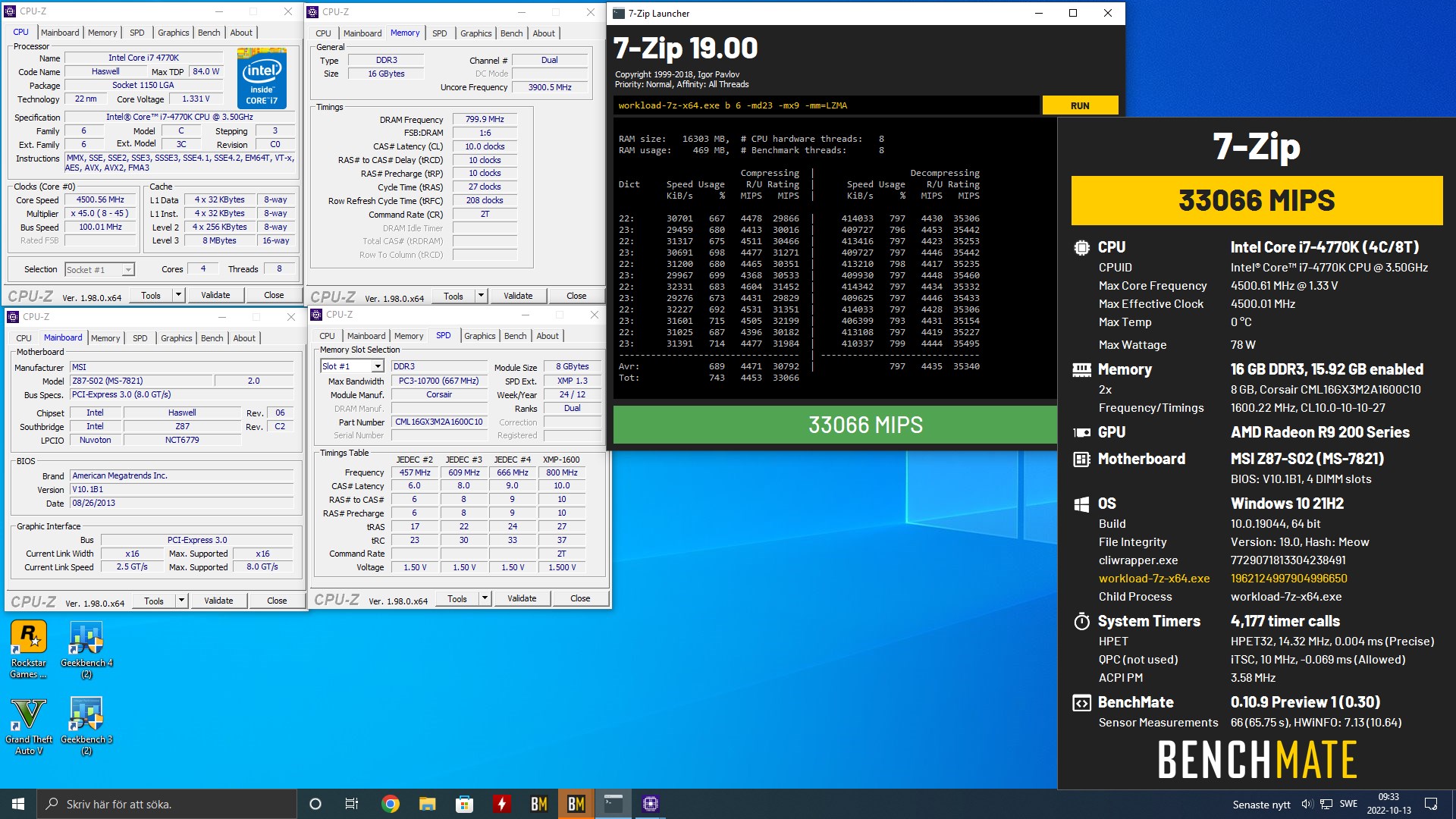
Task: Open Microsoft Store from taskbar
Action: pyautogui.click(x=464, y=804)
